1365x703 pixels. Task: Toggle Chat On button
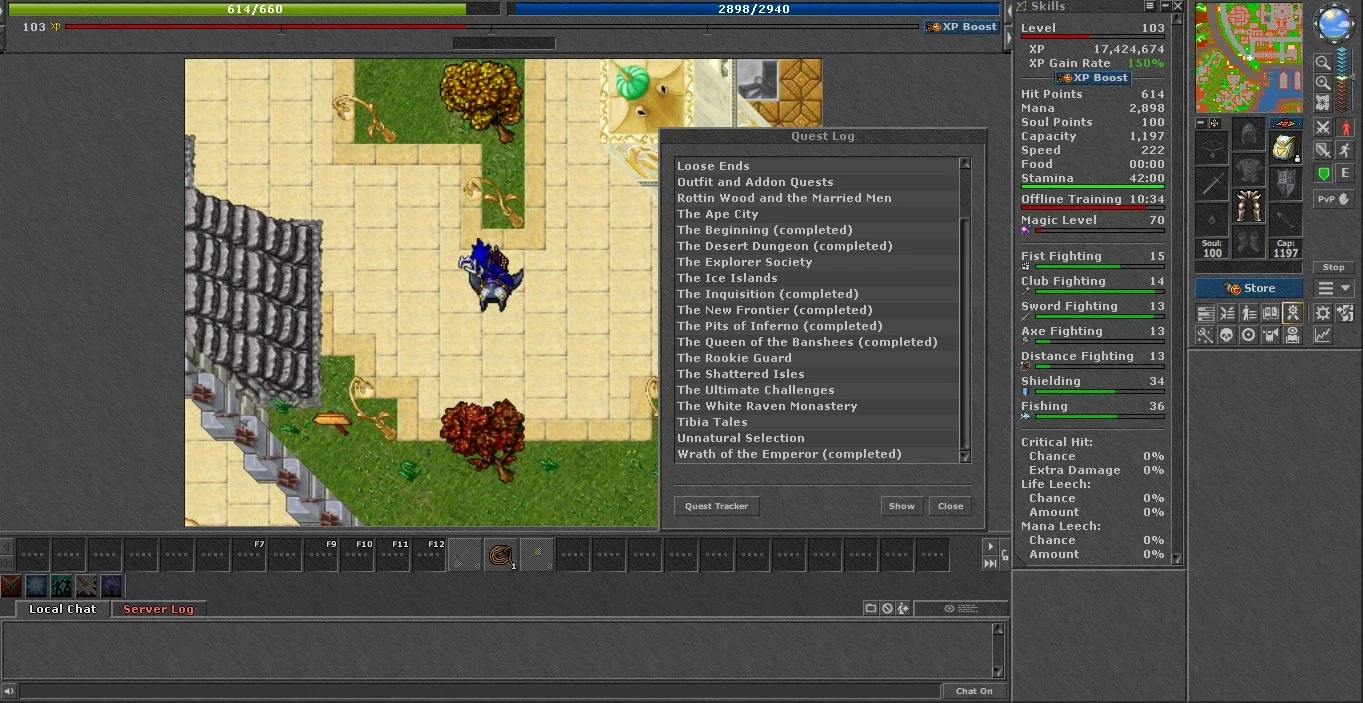coord(974,691)
